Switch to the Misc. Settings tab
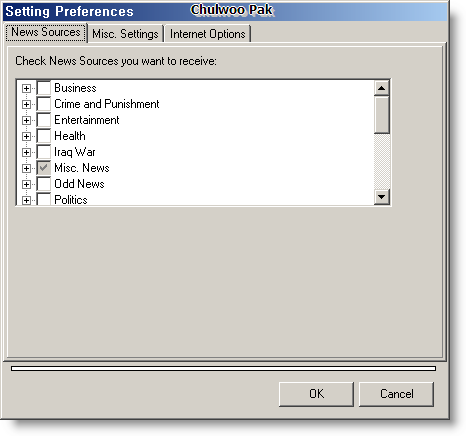466x436 pixels. pos(125,34)
